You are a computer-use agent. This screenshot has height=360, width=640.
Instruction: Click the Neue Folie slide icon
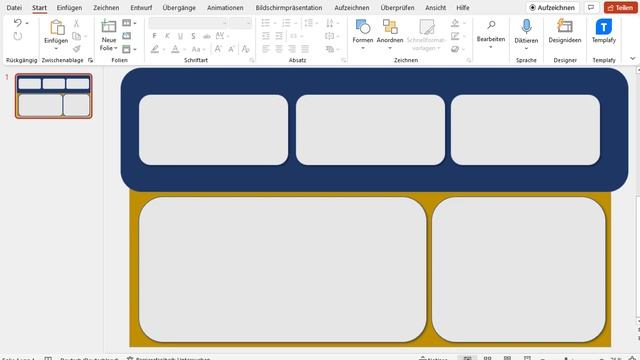click(x=109, y=27)
